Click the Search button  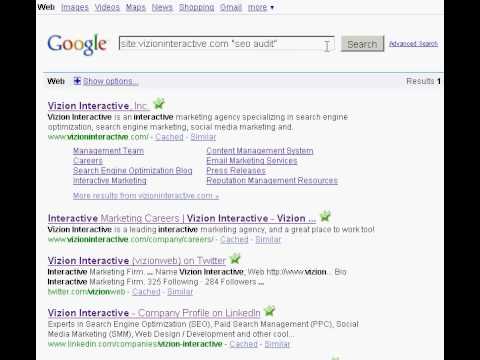tap(362, 44)
